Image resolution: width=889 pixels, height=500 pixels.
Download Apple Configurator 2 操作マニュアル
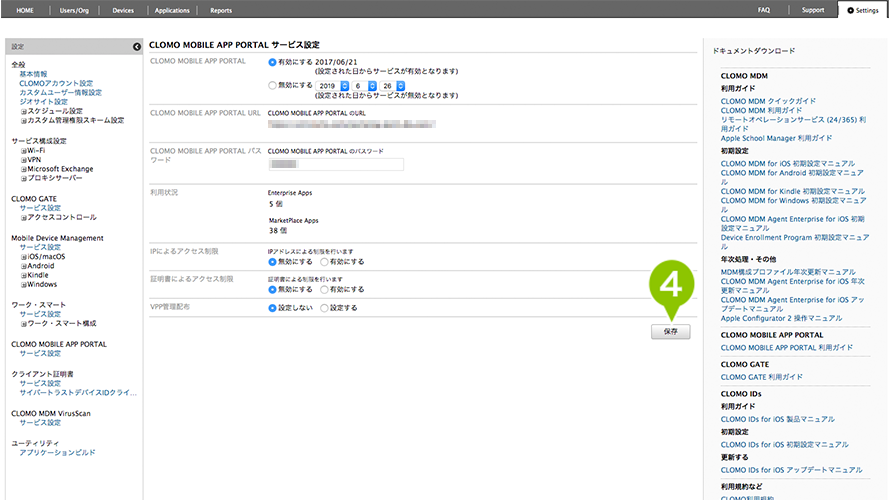click(781, 319)
